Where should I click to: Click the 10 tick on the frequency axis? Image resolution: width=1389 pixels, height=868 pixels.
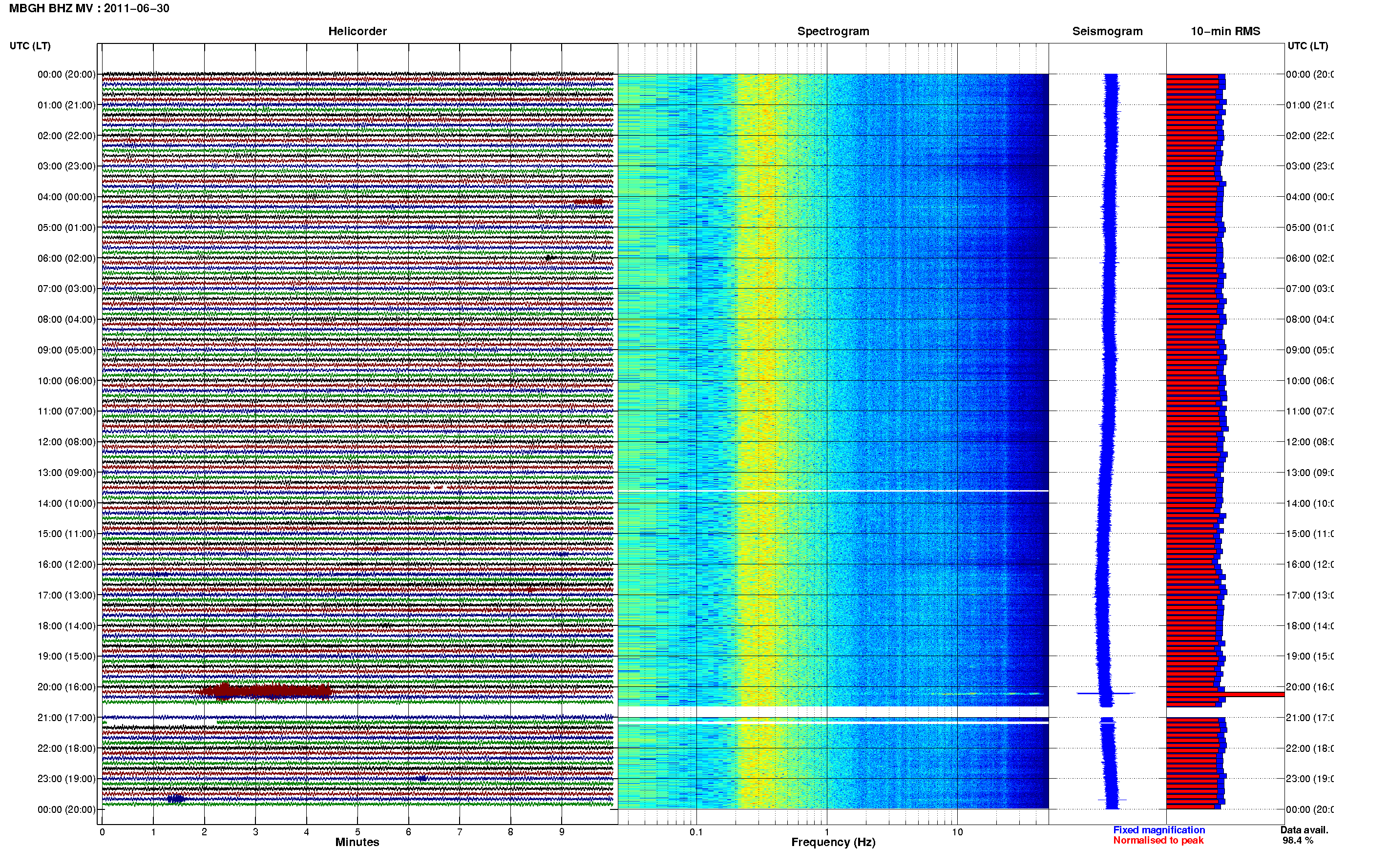[x=957, y=832]
